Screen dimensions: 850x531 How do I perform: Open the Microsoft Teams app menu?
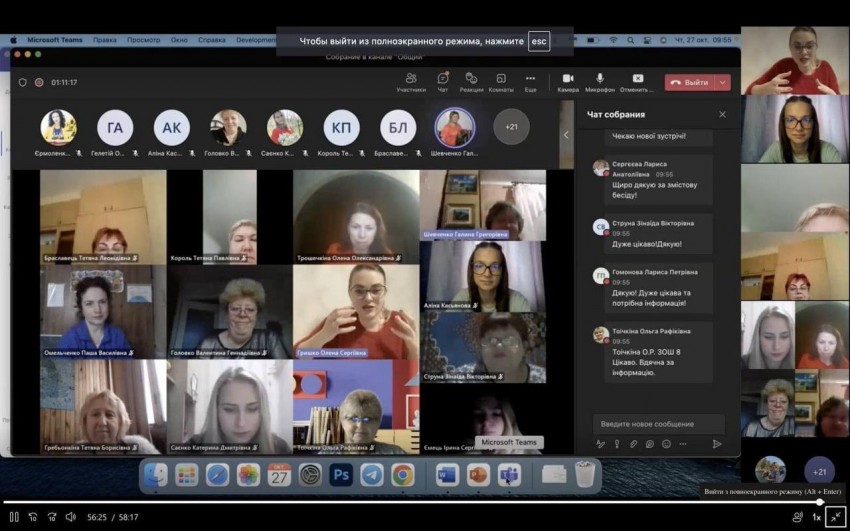[x=55, y=40]
